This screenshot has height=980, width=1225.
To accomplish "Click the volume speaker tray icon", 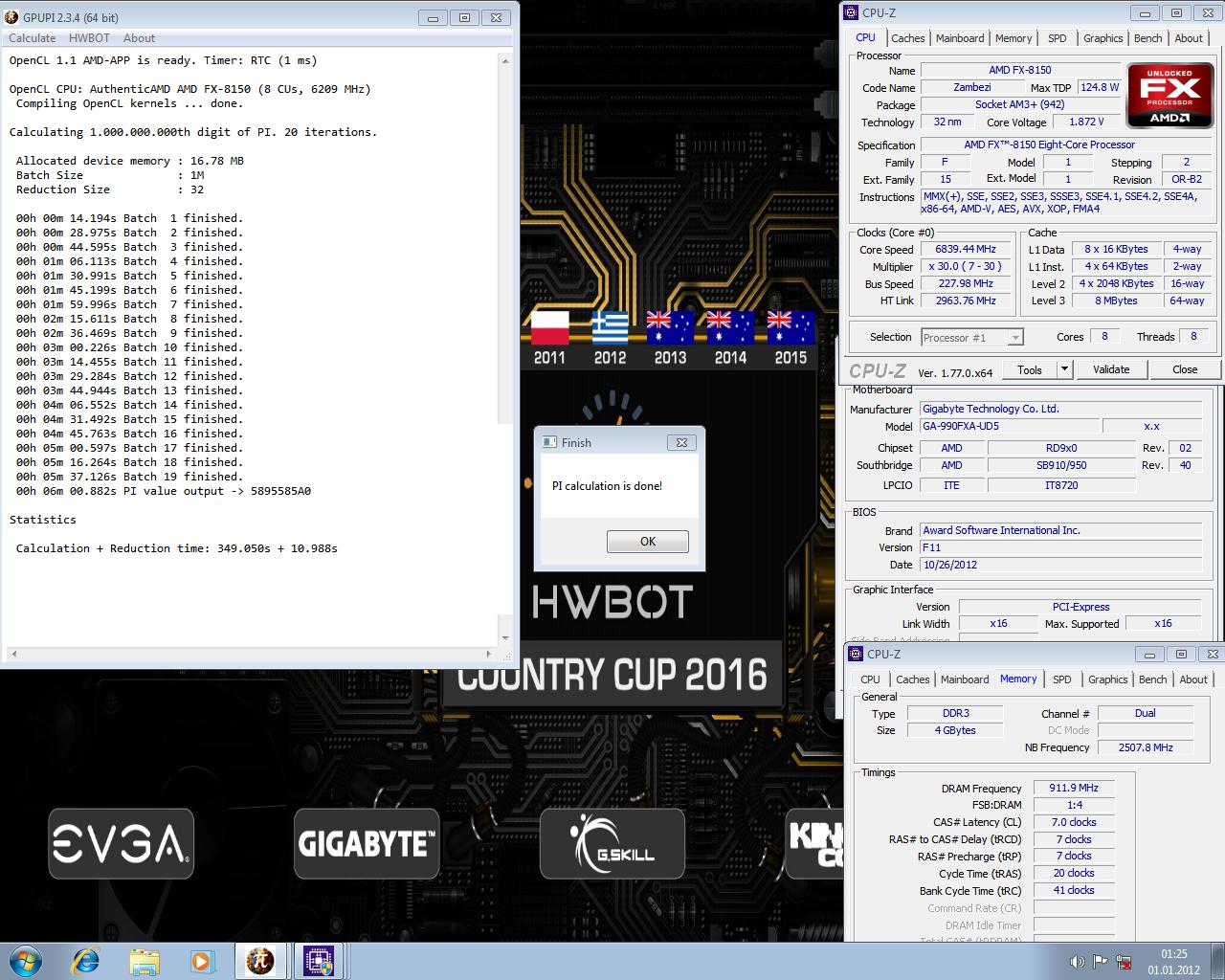I will click(x=1077, y=961).
